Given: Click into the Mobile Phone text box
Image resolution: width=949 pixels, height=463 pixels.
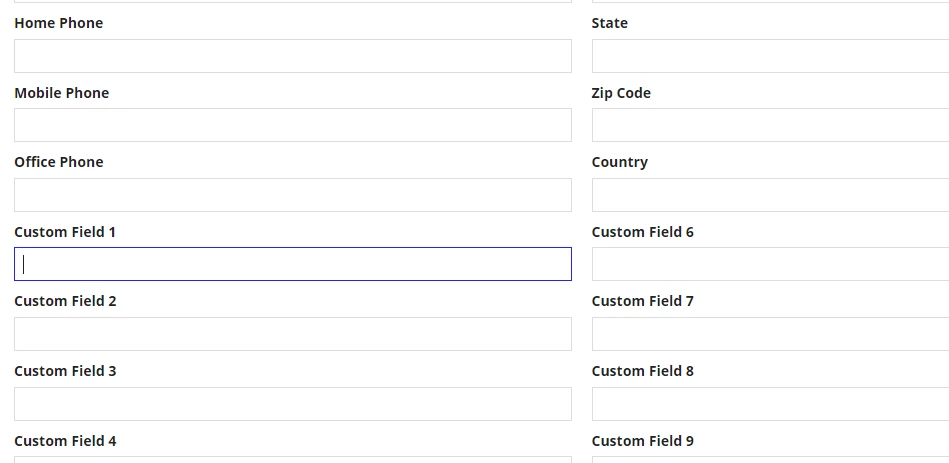Looking at the screenshot, I should (293, 125).
